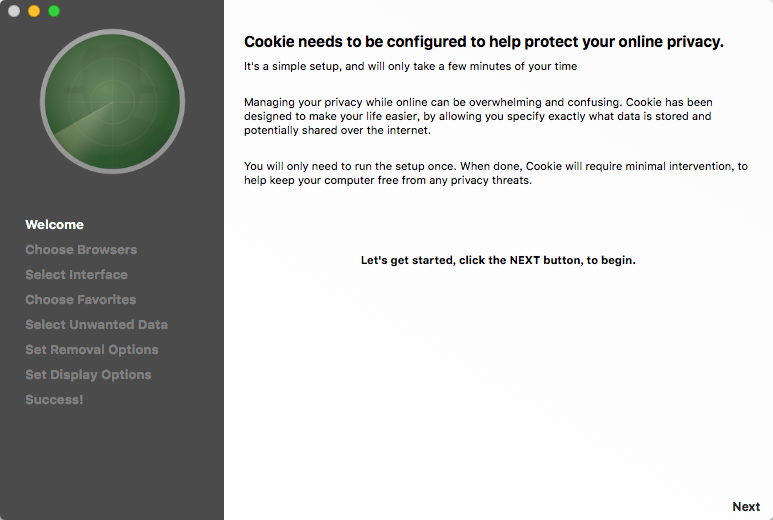Go to the Select Interface step
This screenshot has height=520, width=773.
pyautogui.click(x=76, y=275)
